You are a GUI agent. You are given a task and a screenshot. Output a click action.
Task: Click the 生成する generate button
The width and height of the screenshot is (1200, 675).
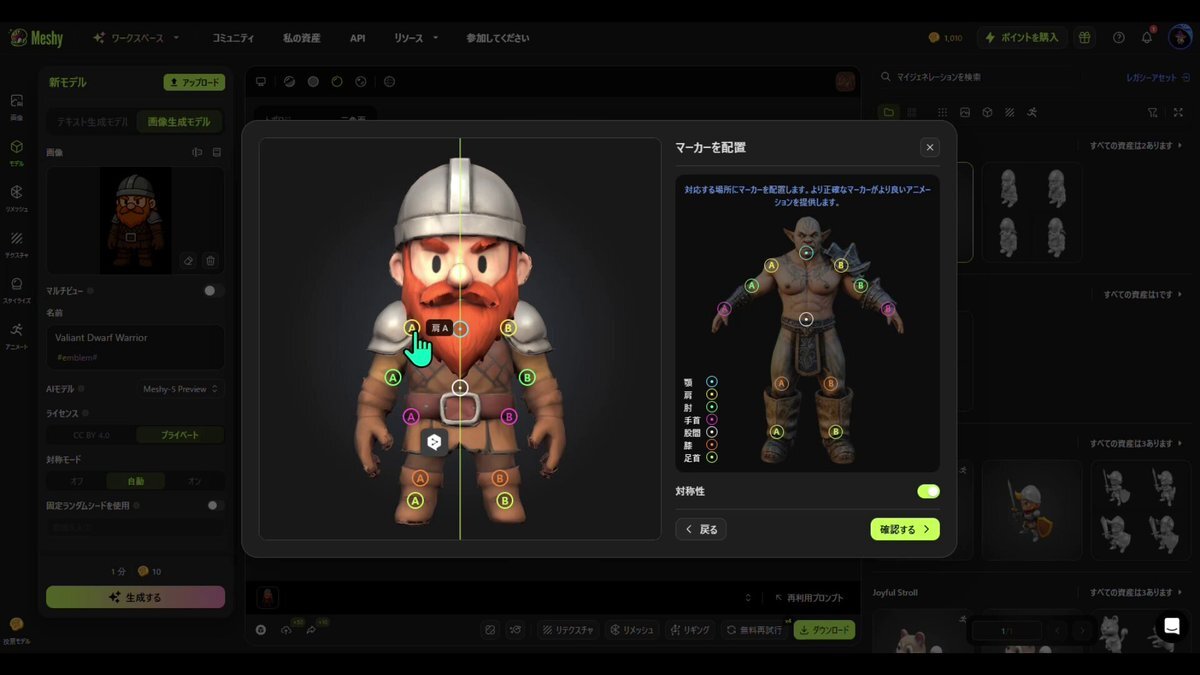point(135,597)
